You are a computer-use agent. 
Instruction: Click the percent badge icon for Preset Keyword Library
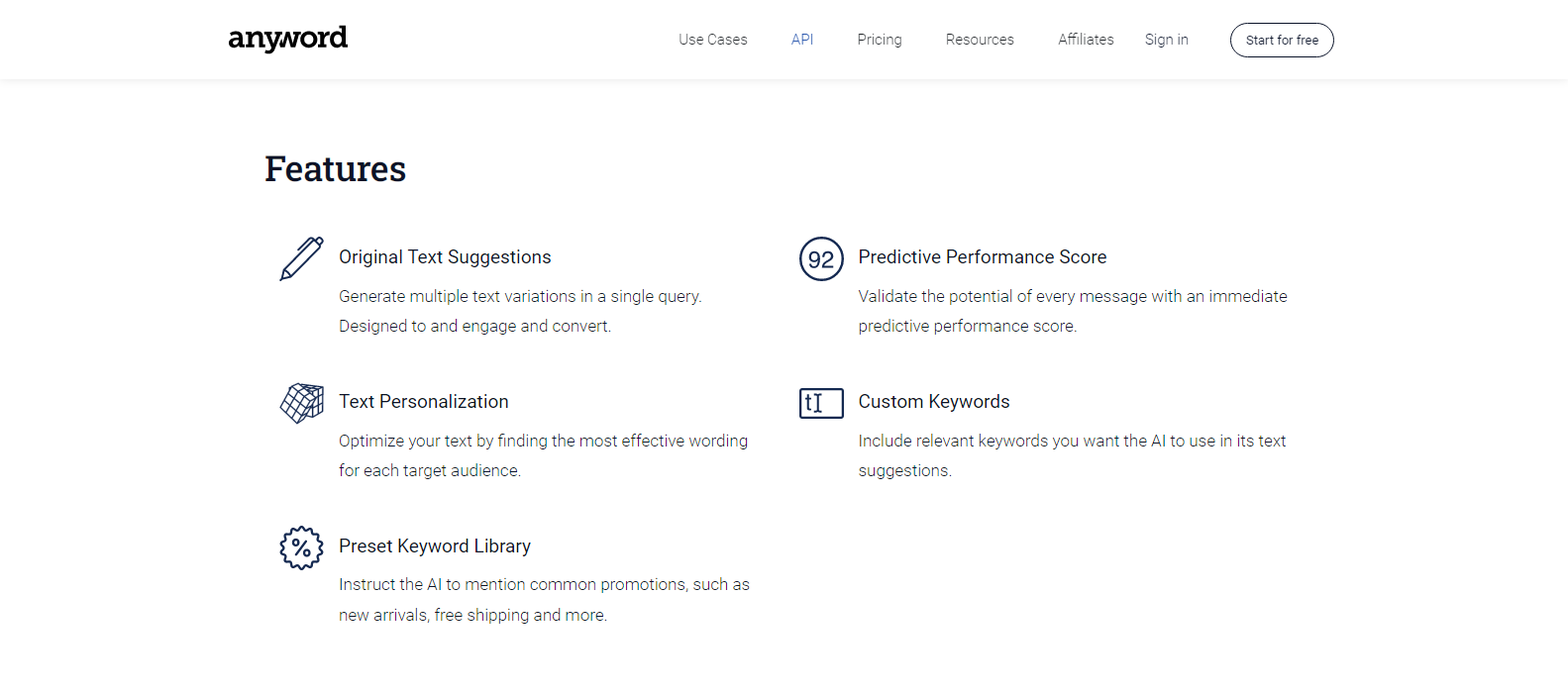click(301, 547)
